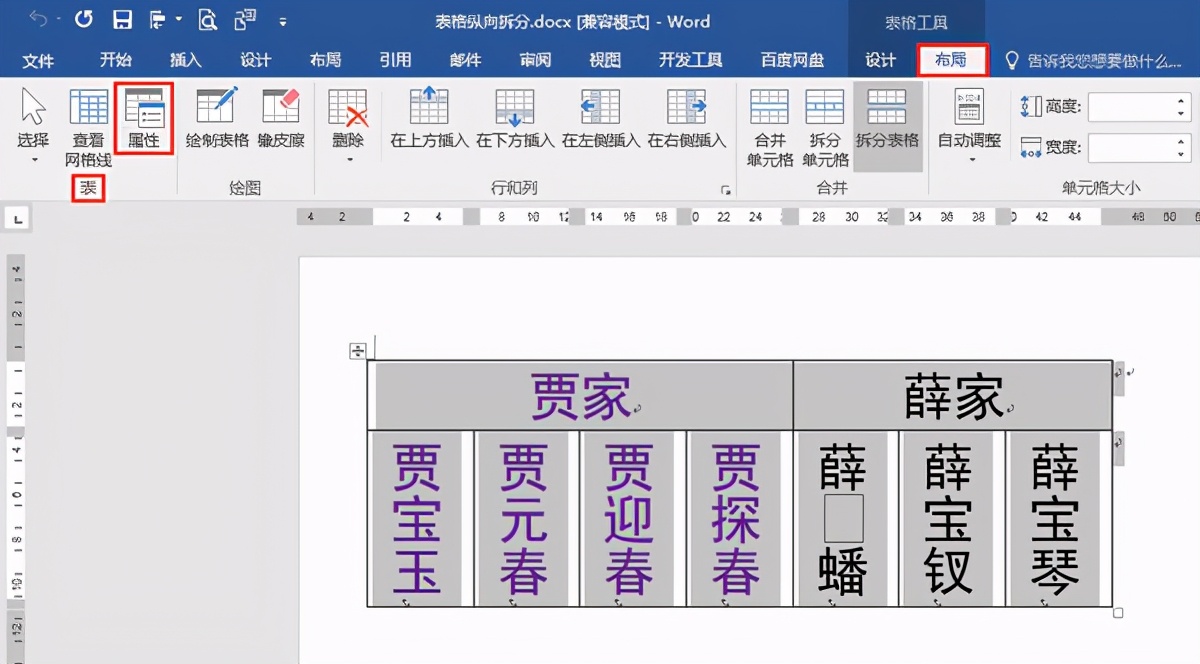Screen dimensions: 1200x664
Task: Open table Properties (属性) dialog
Action: tap(144, 118)
